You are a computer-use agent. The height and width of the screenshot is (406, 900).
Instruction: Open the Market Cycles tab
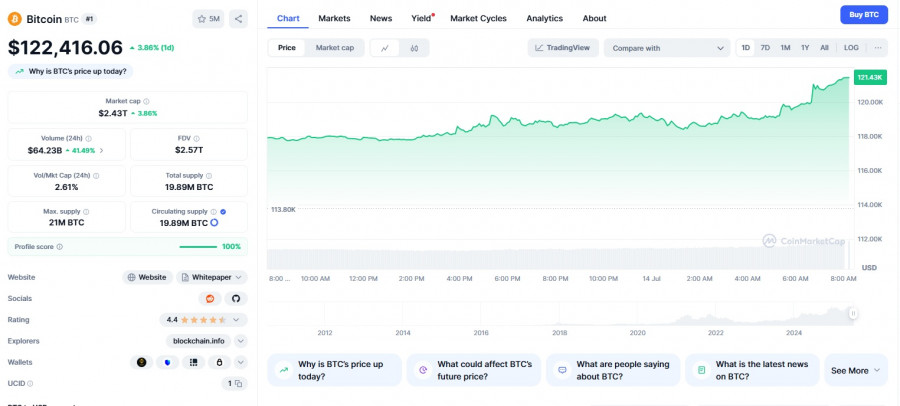coord(478,18)
